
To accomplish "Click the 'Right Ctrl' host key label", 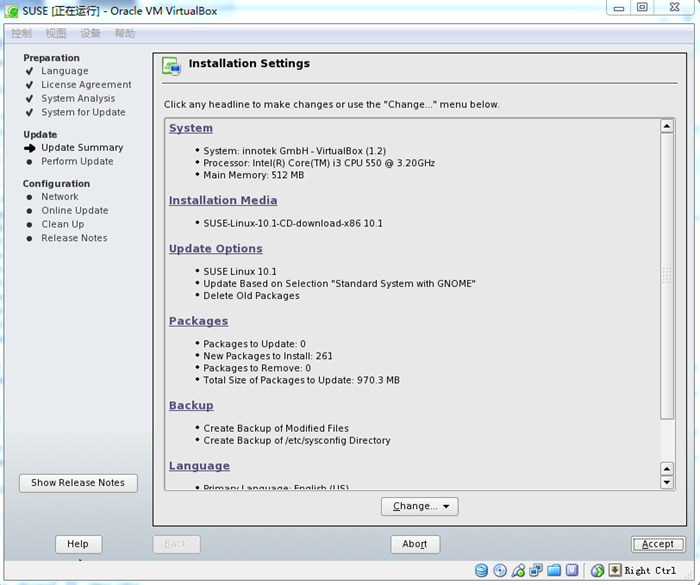I will pyautogui.click(x=650, y=571).
